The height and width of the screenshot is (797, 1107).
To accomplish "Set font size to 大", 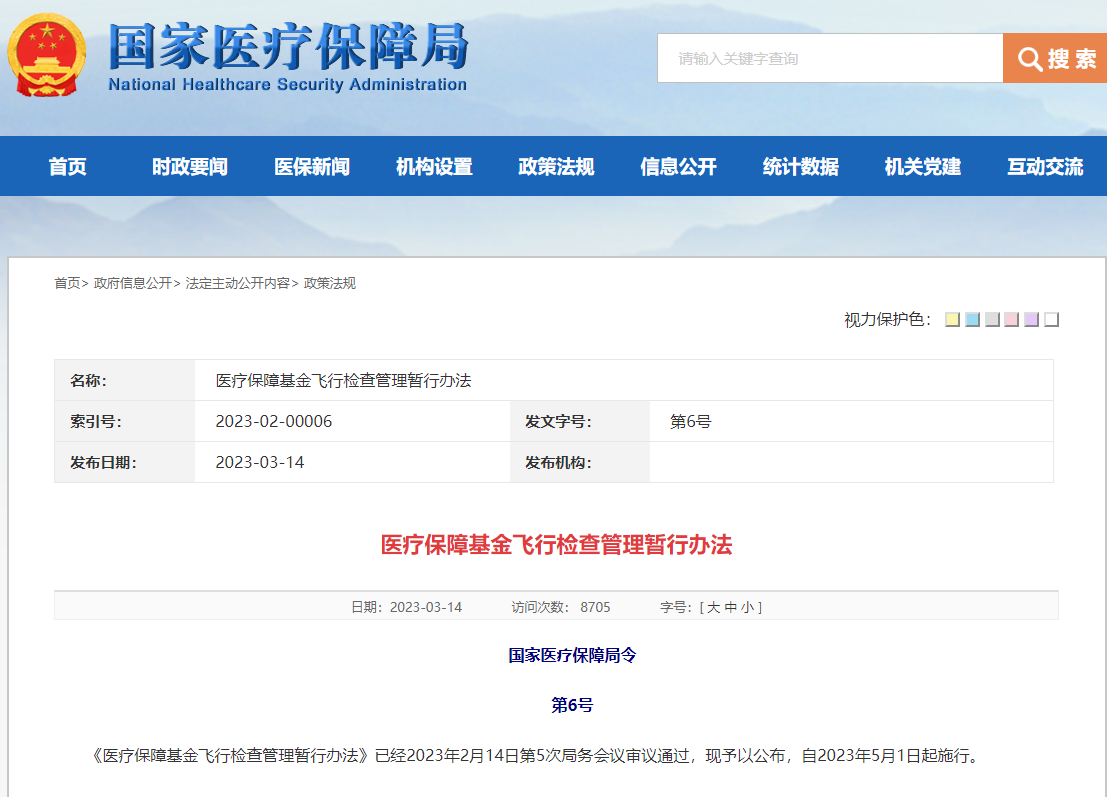I will coord(713,607).
